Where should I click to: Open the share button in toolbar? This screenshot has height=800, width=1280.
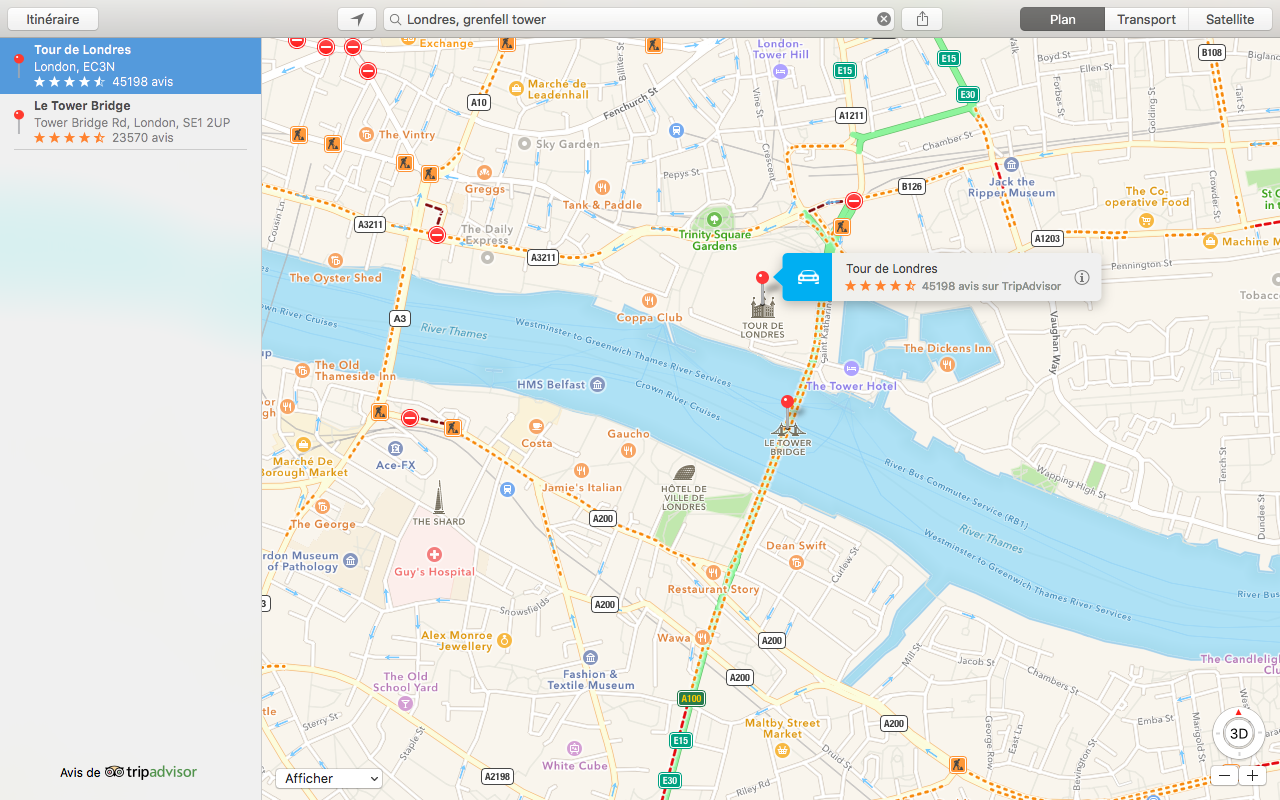[922, 19]
